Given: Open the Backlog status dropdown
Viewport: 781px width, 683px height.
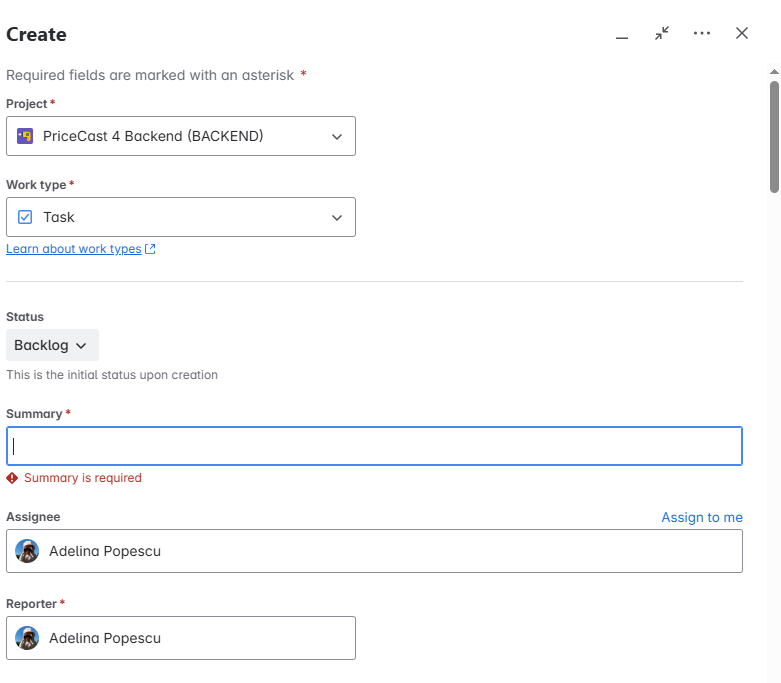Looking at the screenshot, I should (52, 345).
